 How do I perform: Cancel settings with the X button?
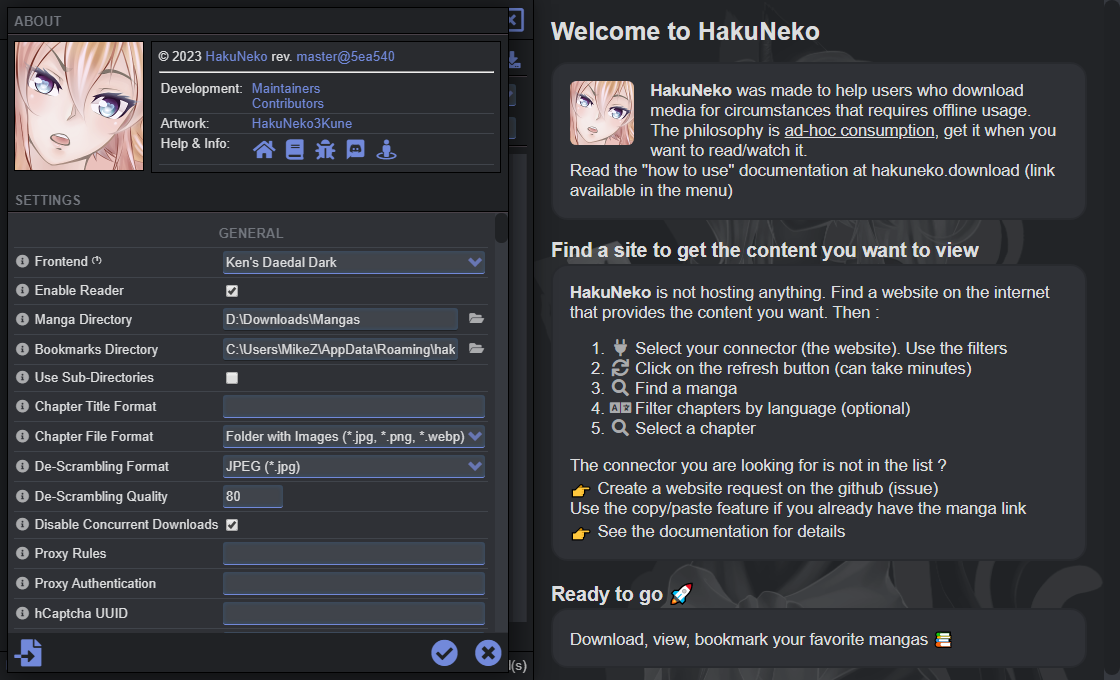tap(488, 652)
